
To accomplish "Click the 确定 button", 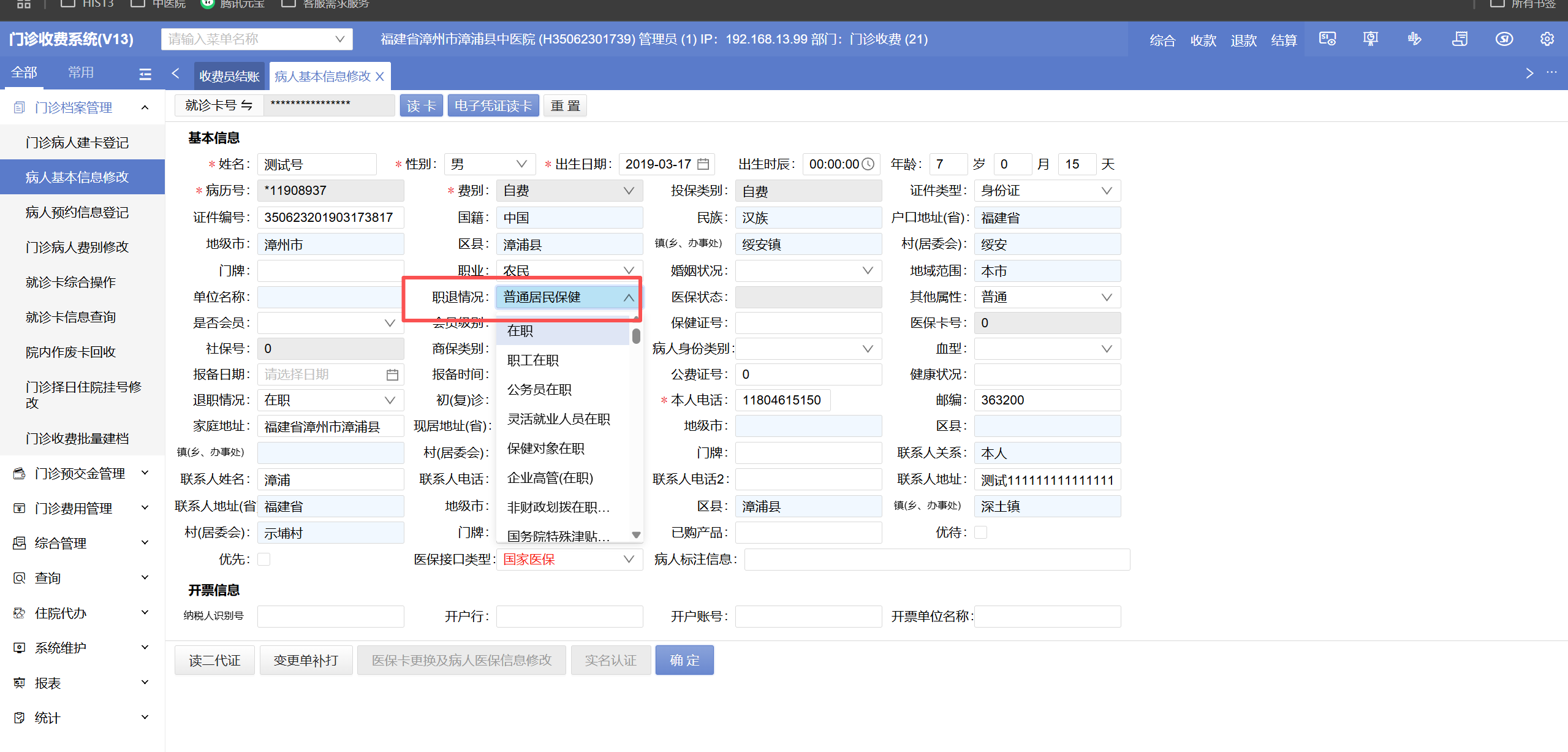I will point(684,660).
